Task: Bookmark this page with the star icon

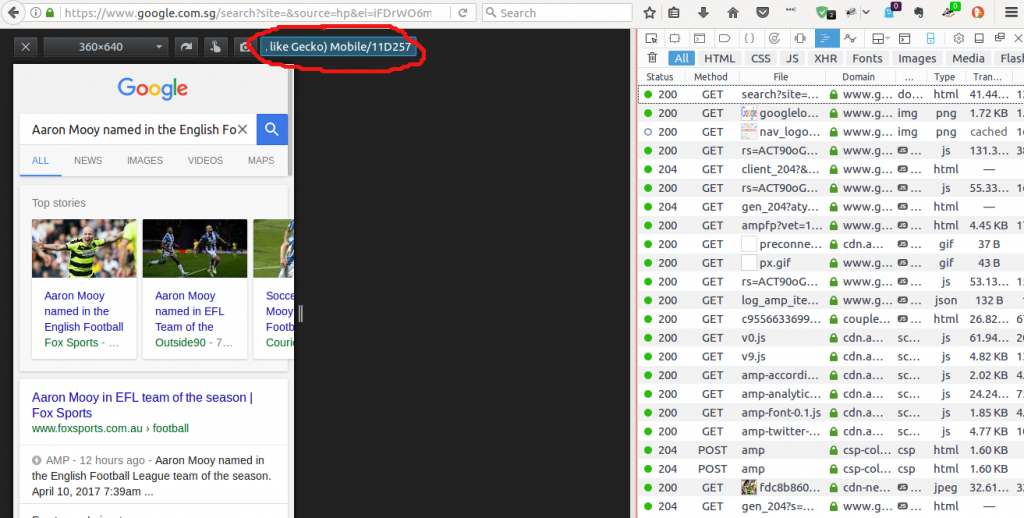Action: 649,12
